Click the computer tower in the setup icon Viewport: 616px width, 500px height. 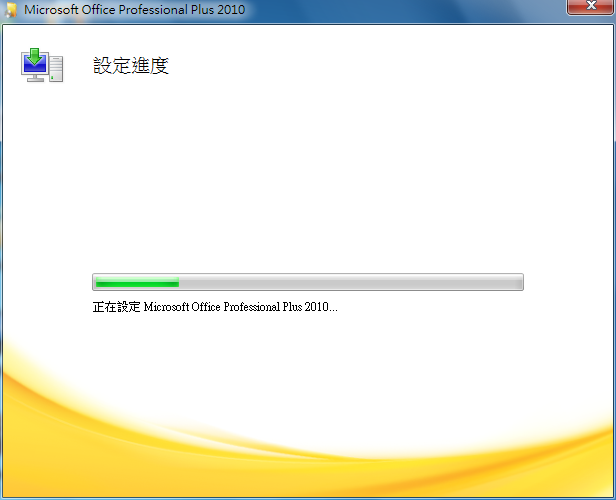pyautogui.click(x=56, y=70)
